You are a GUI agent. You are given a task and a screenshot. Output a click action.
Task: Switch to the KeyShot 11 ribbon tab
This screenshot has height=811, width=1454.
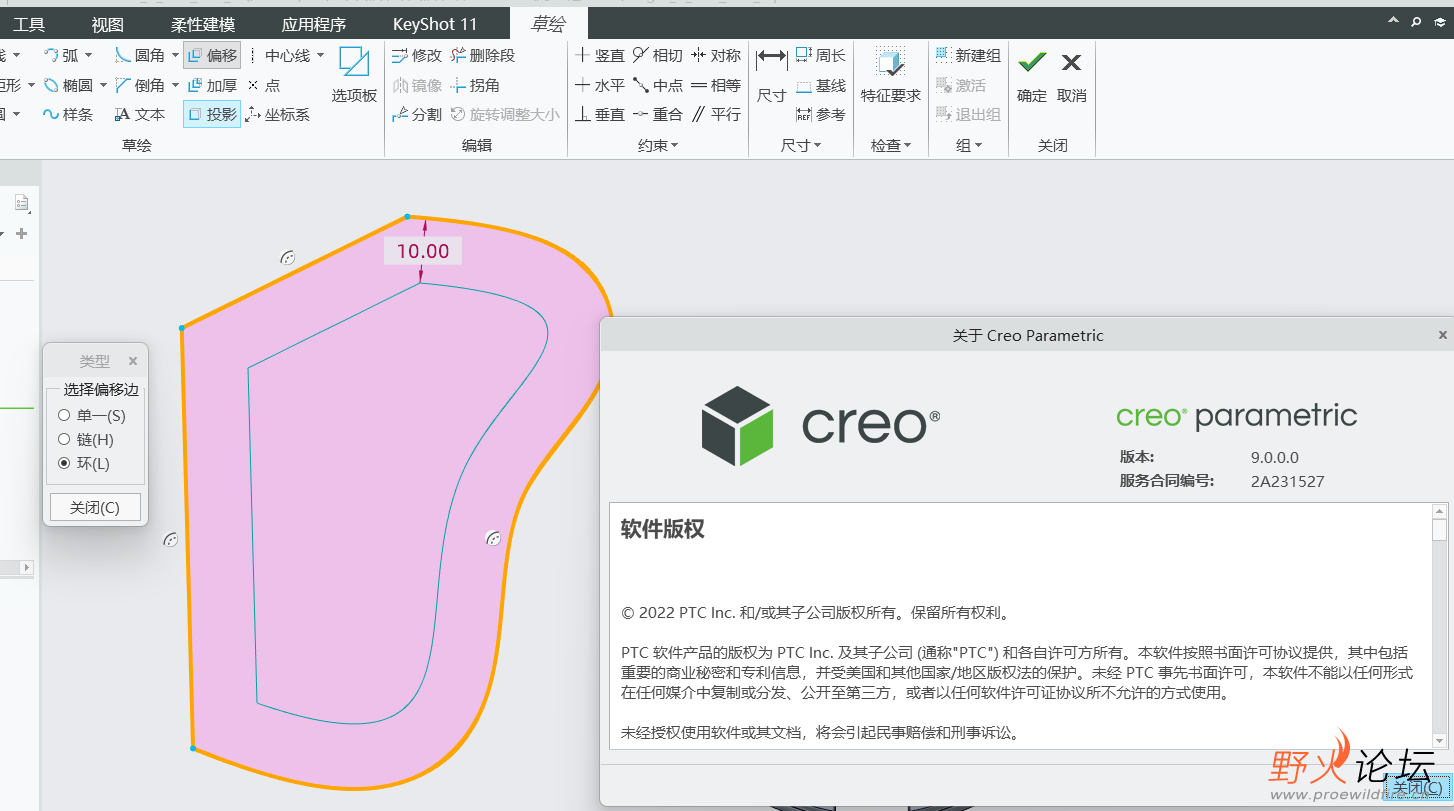pyautogui.click(x=435, y=24)
